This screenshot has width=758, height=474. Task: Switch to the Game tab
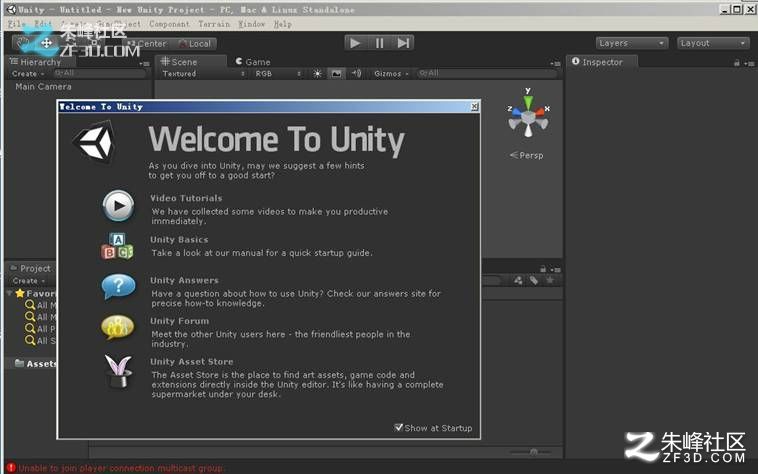click(x=253, y=62)
